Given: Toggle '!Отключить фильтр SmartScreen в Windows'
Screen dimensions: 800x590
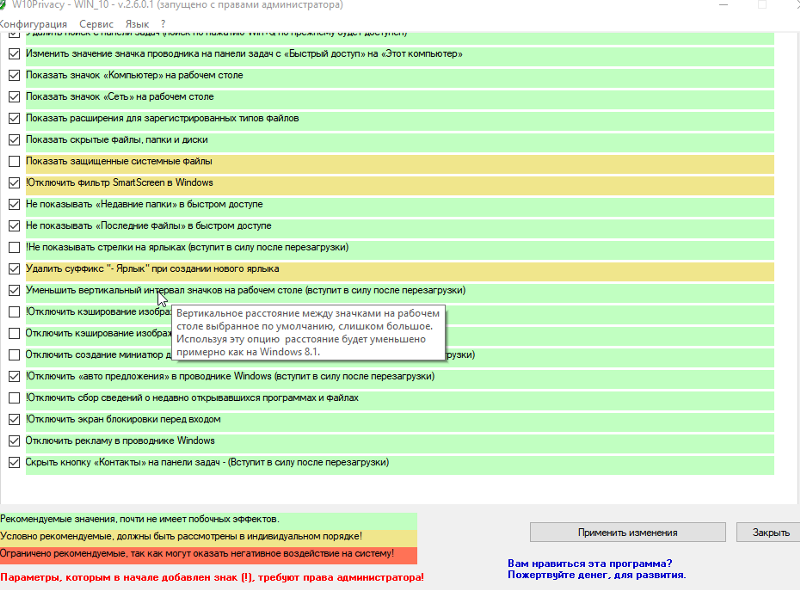Looking at the screenshot, I should coord(14,183).
